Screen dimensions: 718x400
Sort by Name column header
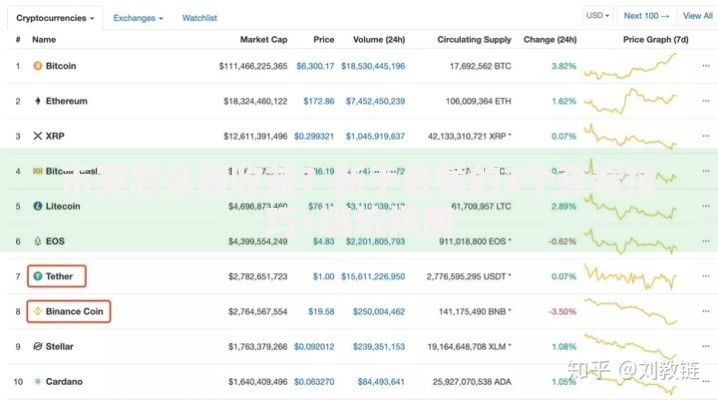pos(44,39)
